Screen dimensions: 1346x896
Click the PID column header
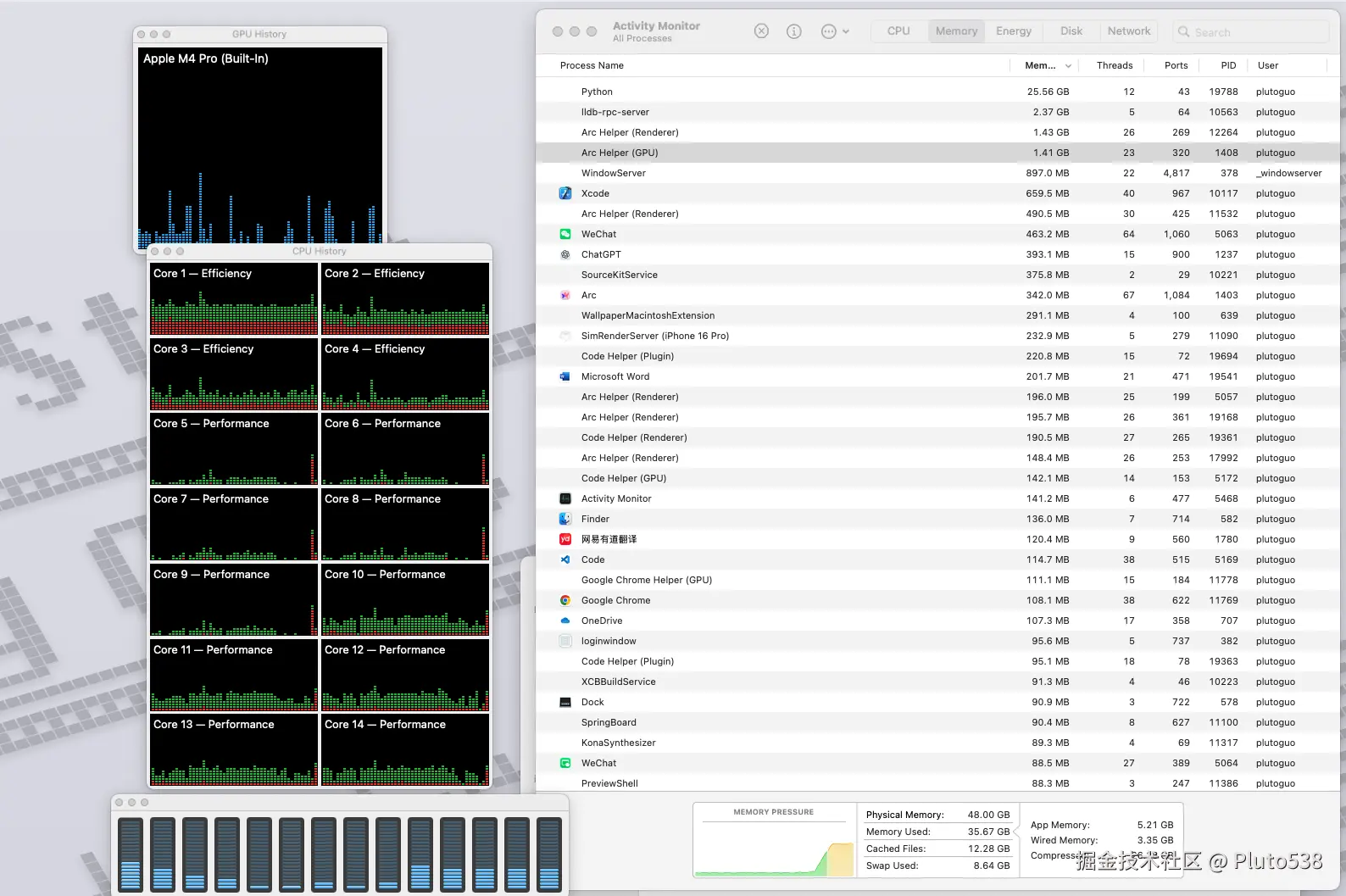tap(1228, 65)
